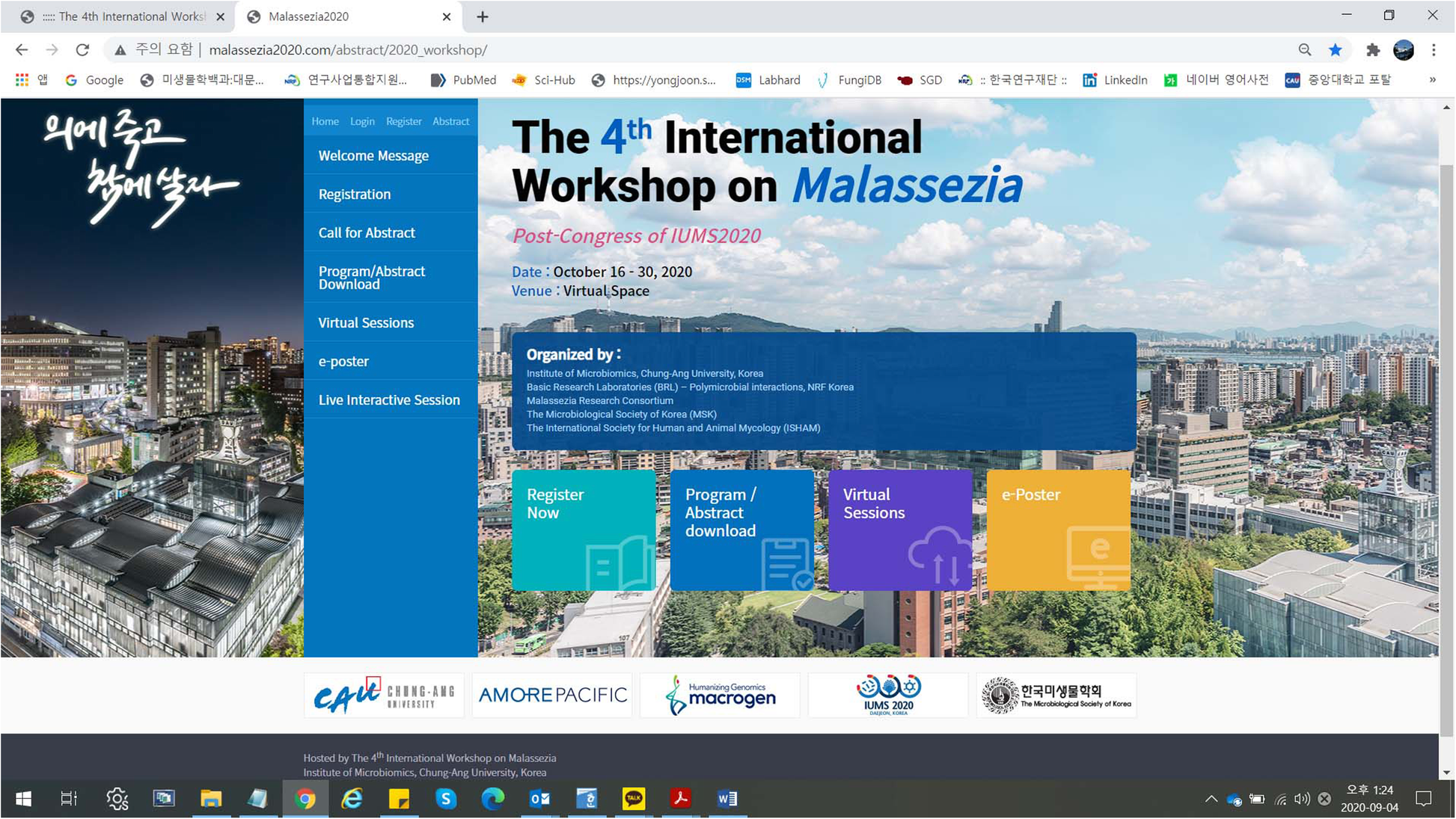Open the Home link in site menu
1456x819 pixels.
coord(325,121)
